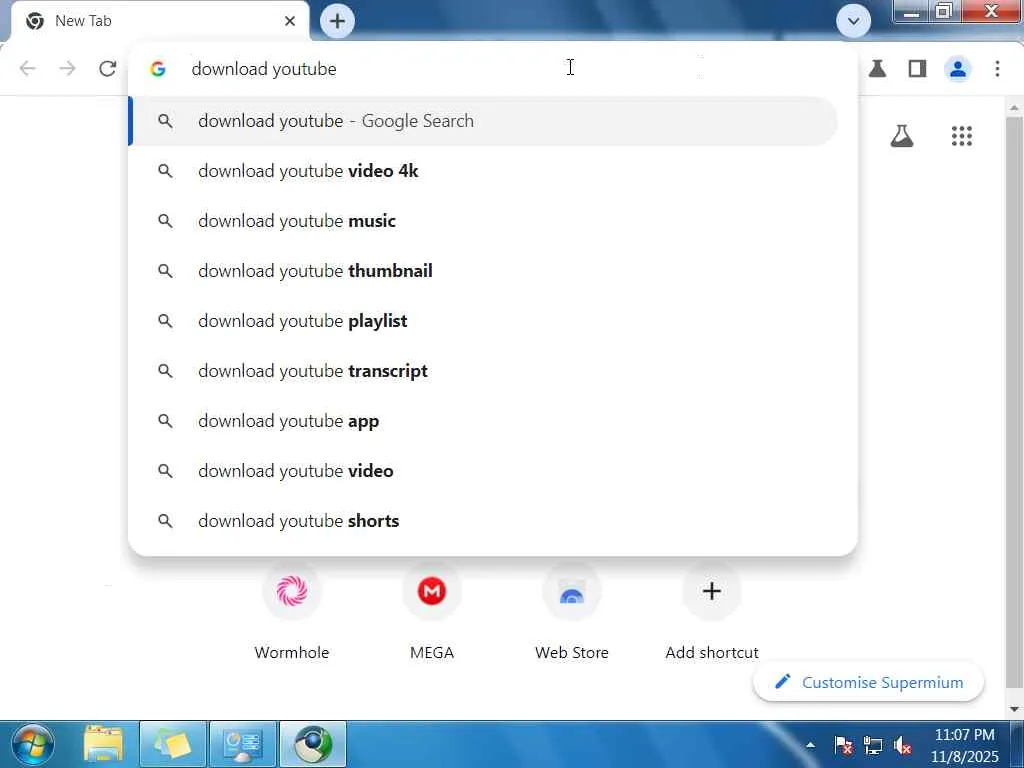1024x768 pixels.
Task: Open the Wormhole shortcut
Action: coord(292,613)
